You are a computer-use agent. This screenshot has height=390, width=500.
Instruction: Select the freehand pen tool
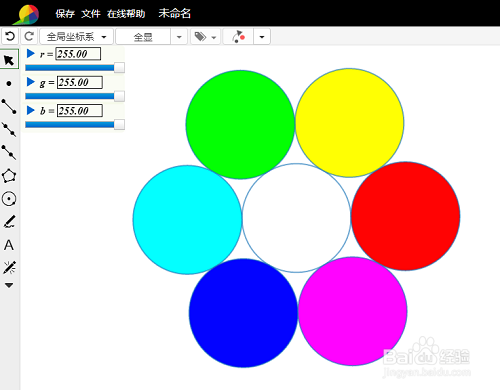[x=9, y=222]
